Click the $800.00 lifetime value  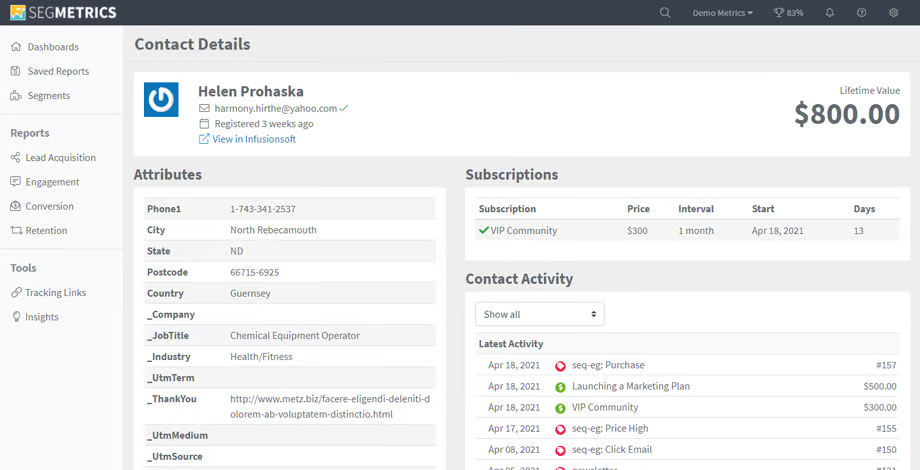[847, 114]
